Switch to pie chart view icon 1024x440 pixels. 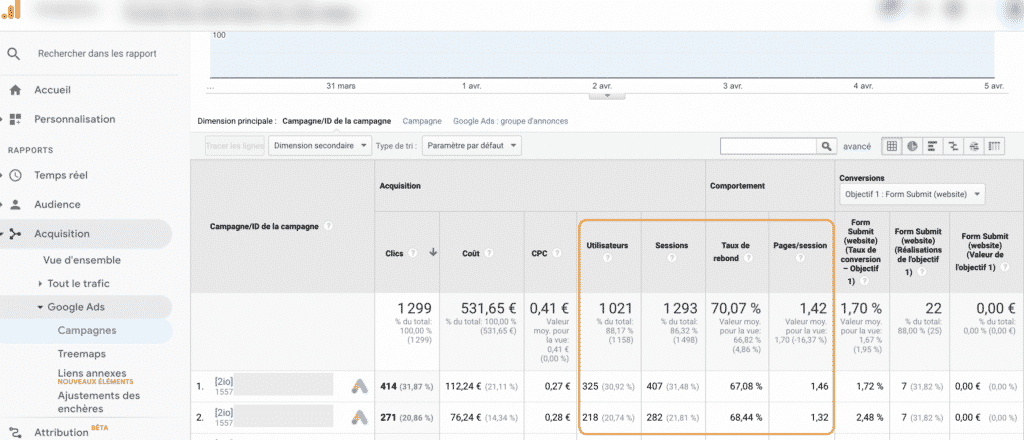(x=912, y=146)
